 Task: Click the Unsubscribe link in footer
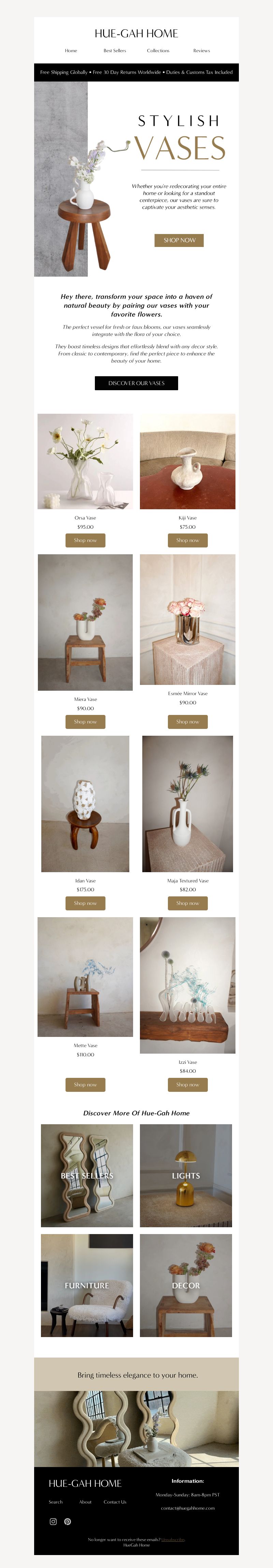[173, 1539]
